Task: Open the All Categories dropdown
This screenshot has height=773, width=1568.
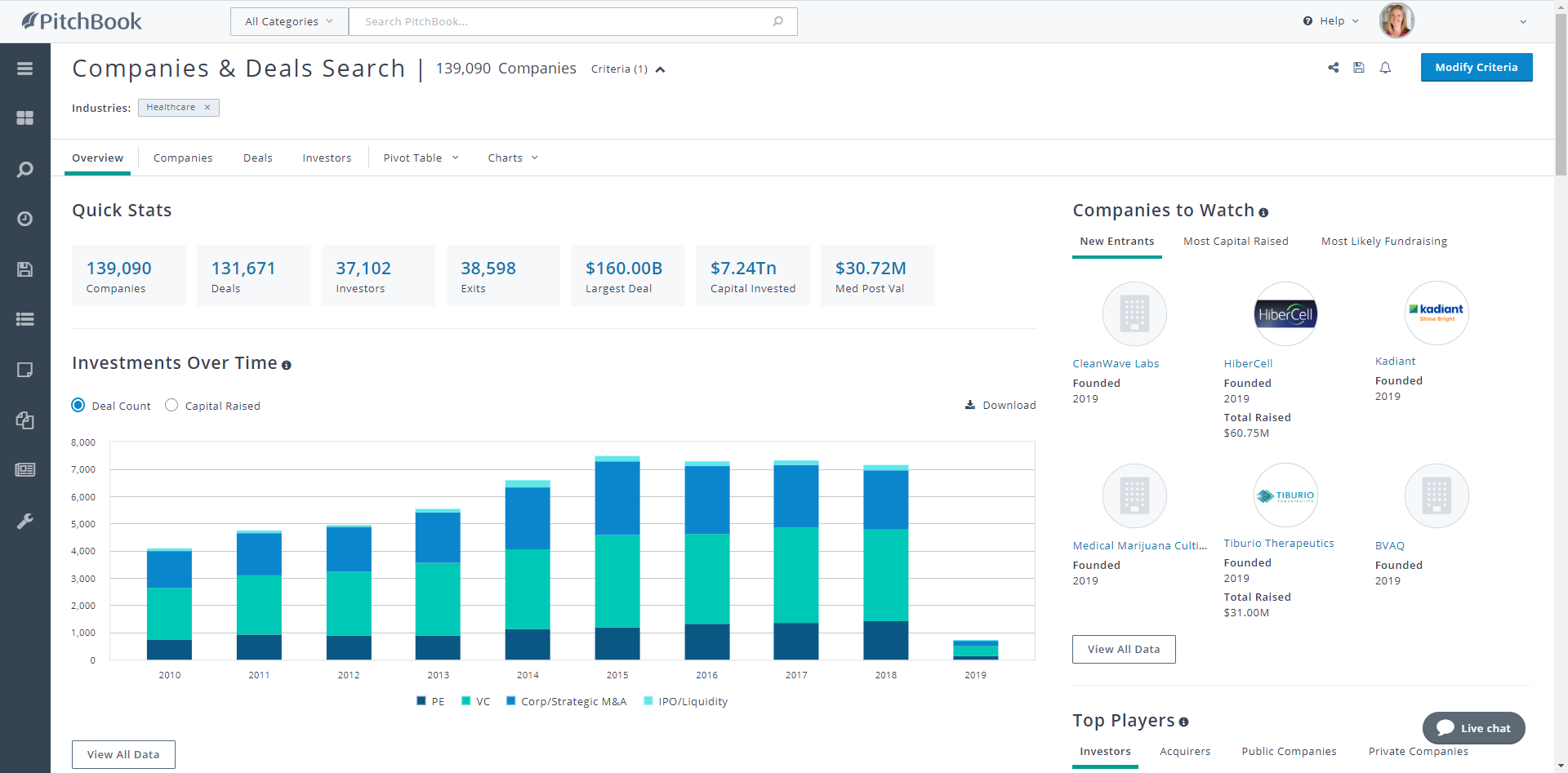Action: point(289,22)
